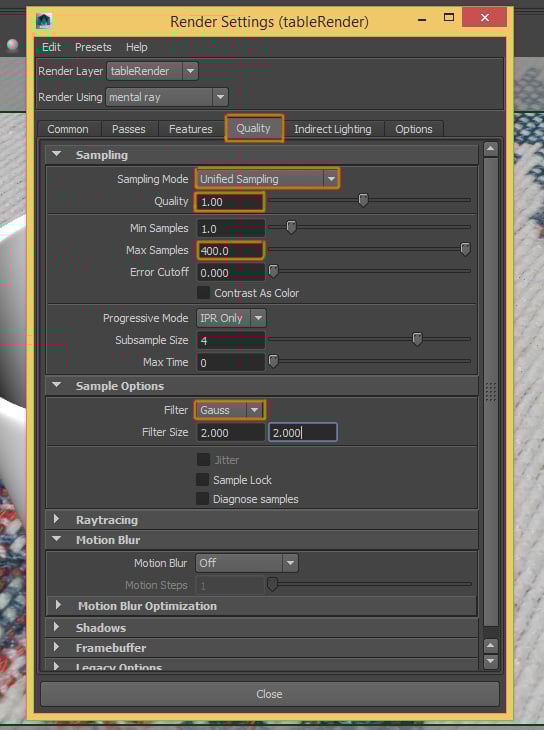Enable the Sample Lock checkbox
Viewport: 544px width, 730px height.
203,480
